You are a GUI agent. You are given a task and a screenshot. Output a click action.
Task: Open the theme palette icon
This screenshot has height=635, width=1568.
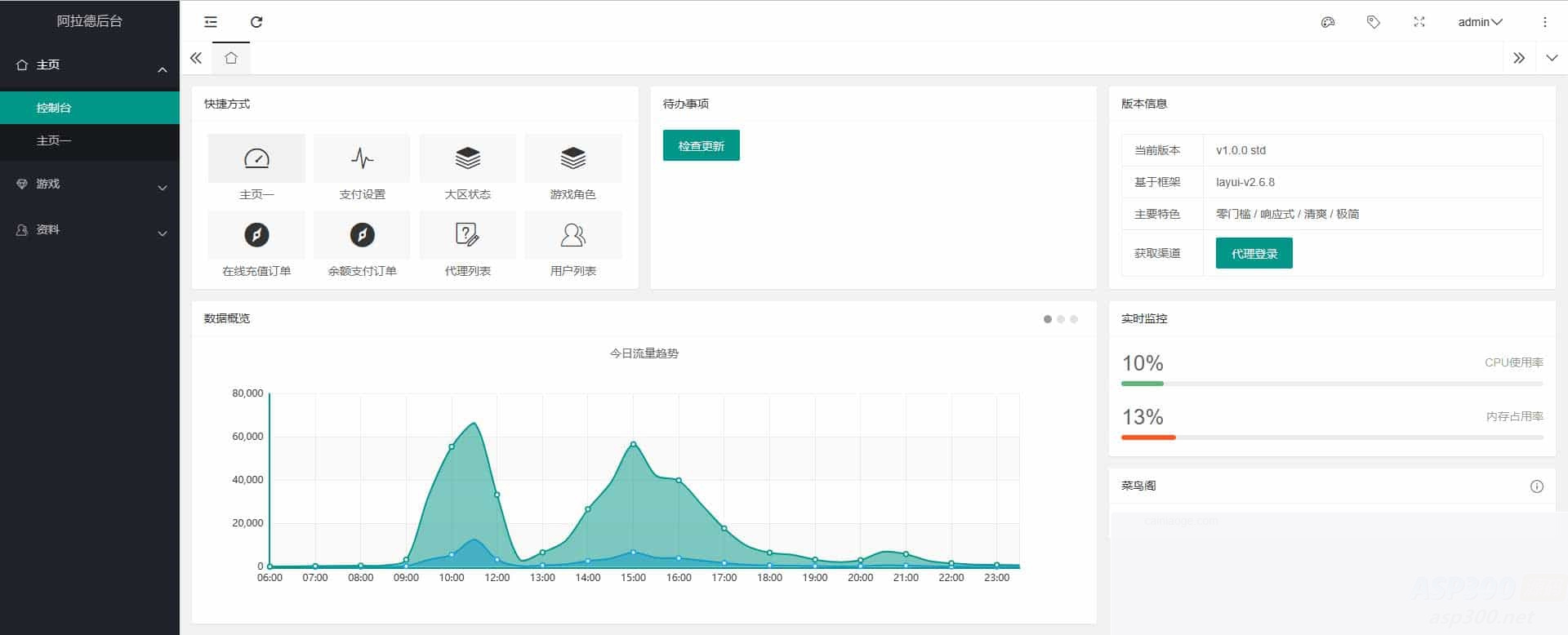click(1328, 22)
